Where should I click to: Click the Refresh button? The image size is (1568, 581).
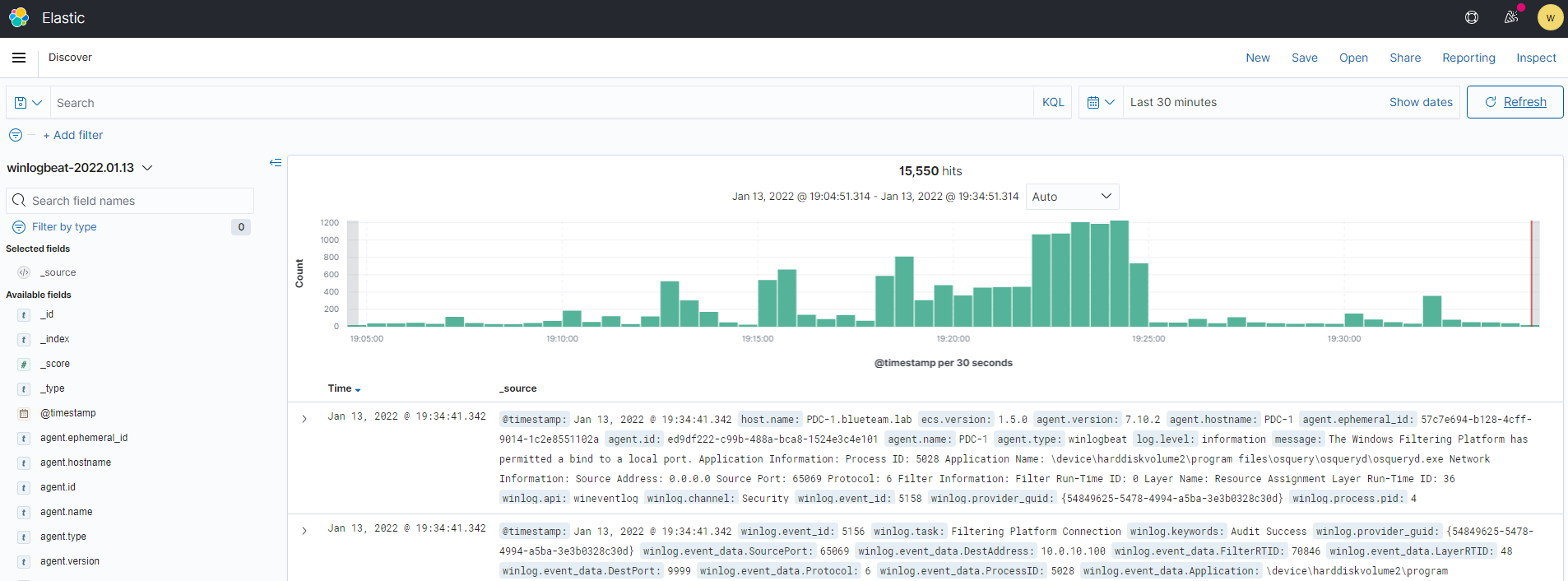pos(1515,102)
